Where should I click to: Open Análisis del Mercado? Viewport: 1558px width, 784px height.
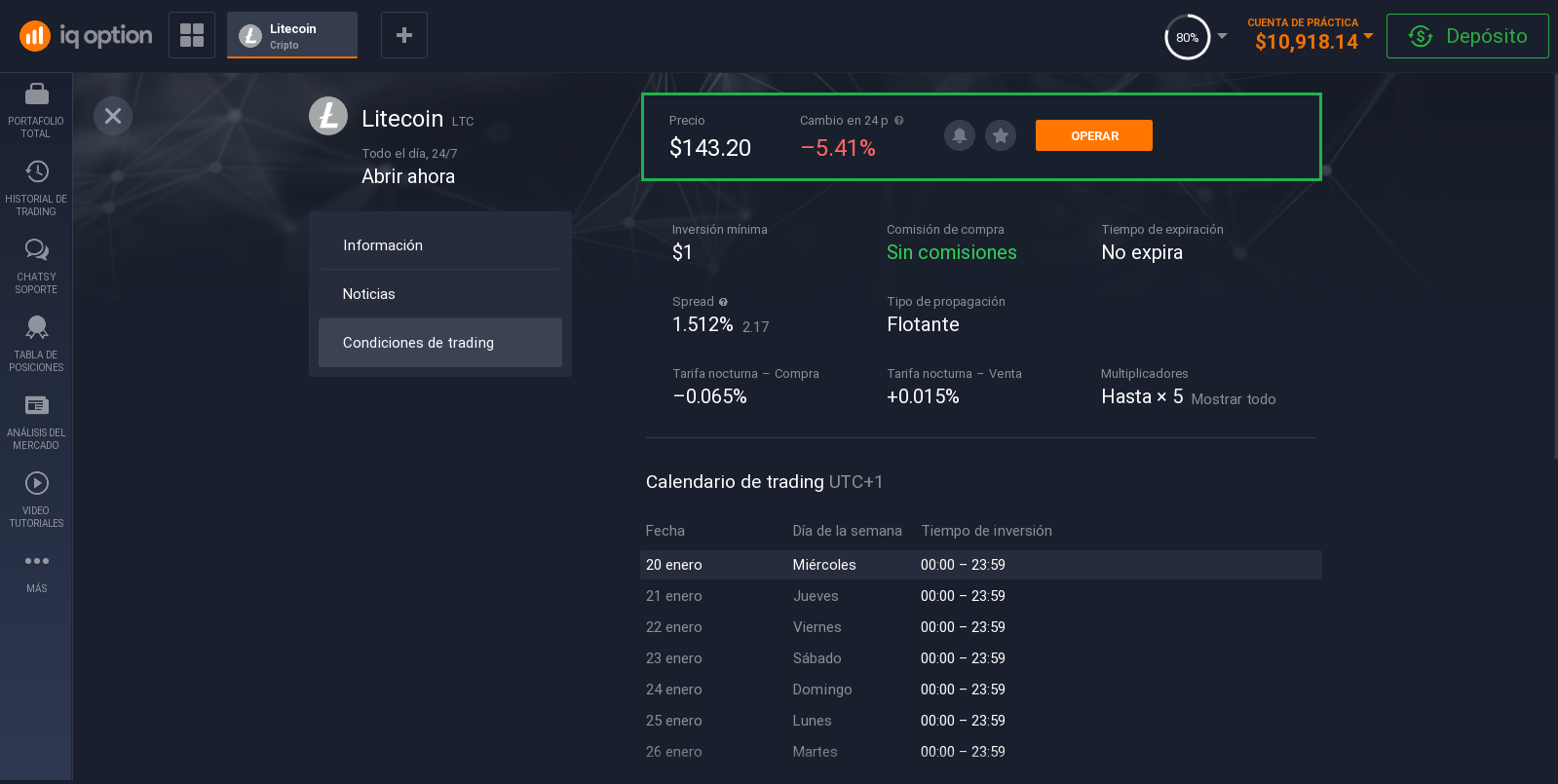[x=36, y=423]
